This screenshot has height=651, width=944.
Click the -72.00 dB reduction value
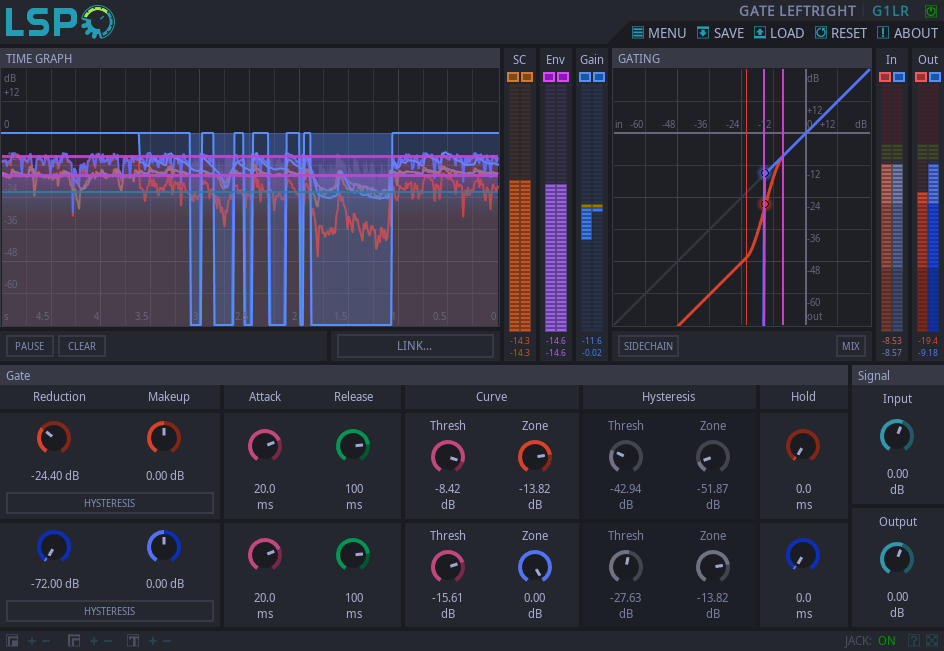click(55, 584)
